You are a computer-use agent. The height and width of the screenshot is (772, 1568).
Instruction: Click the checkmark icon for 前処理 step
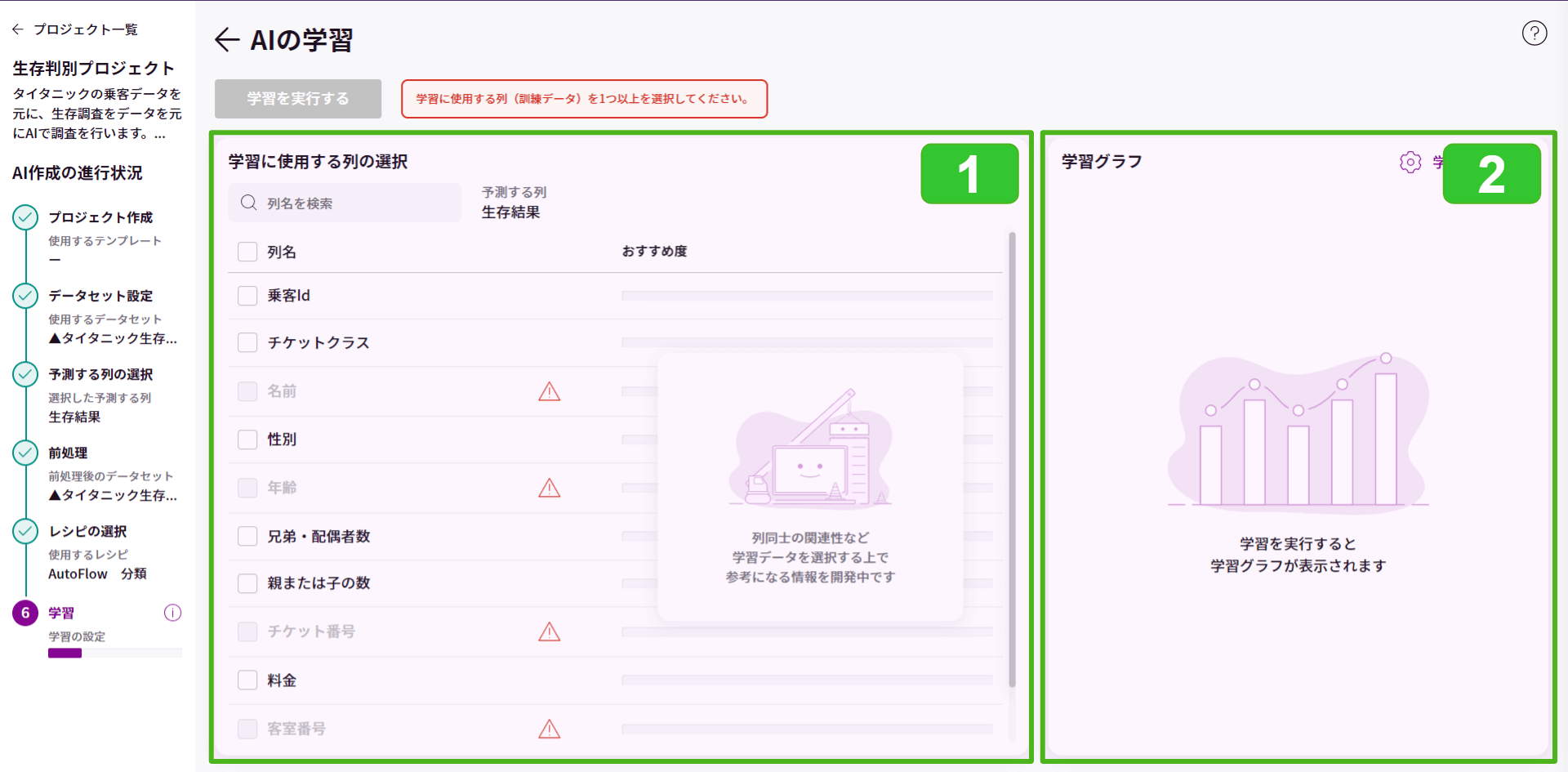pos(25,453)
